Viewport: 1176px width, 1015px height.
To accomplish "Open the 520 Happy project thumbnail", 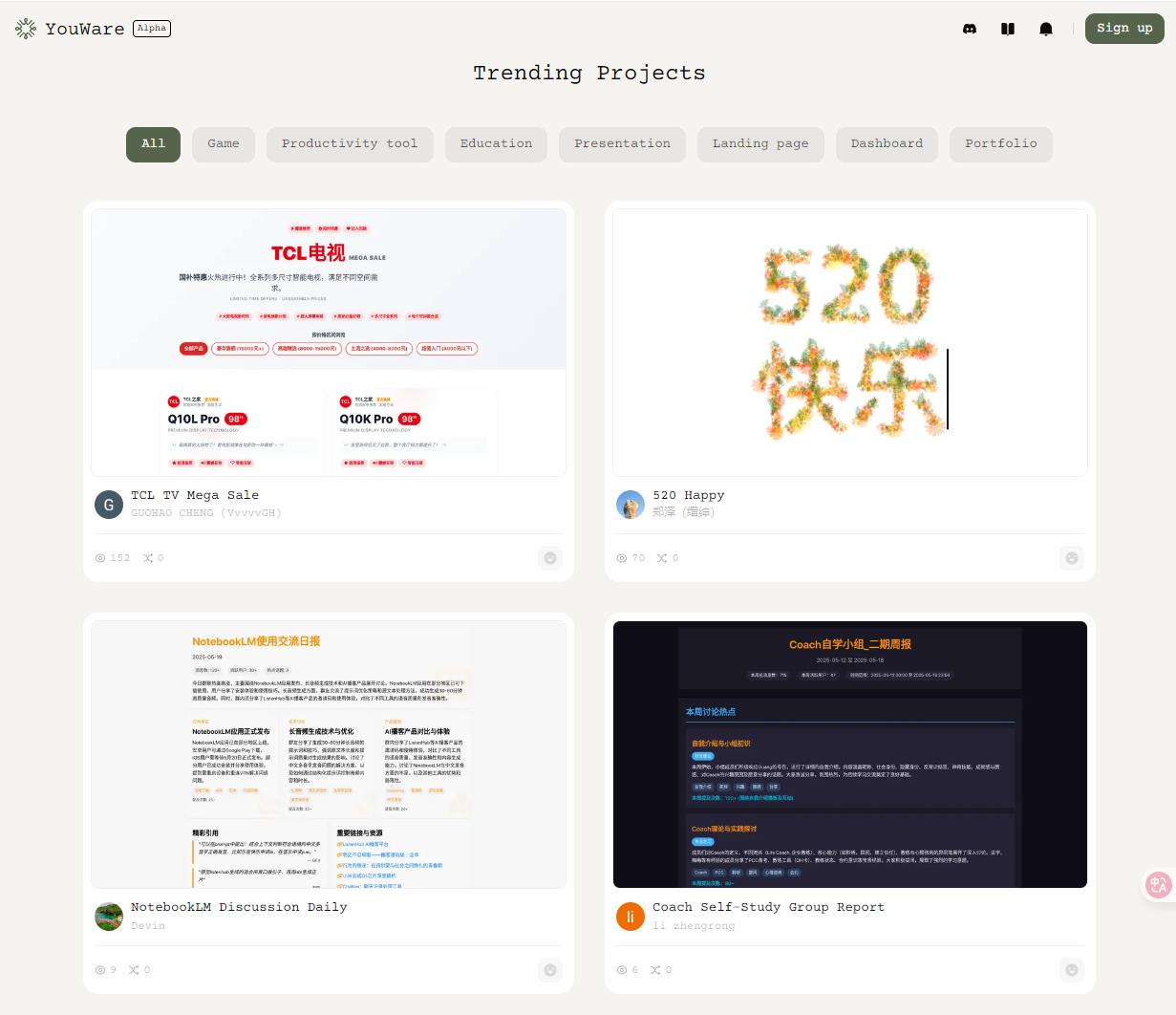I will coord(850,342).
